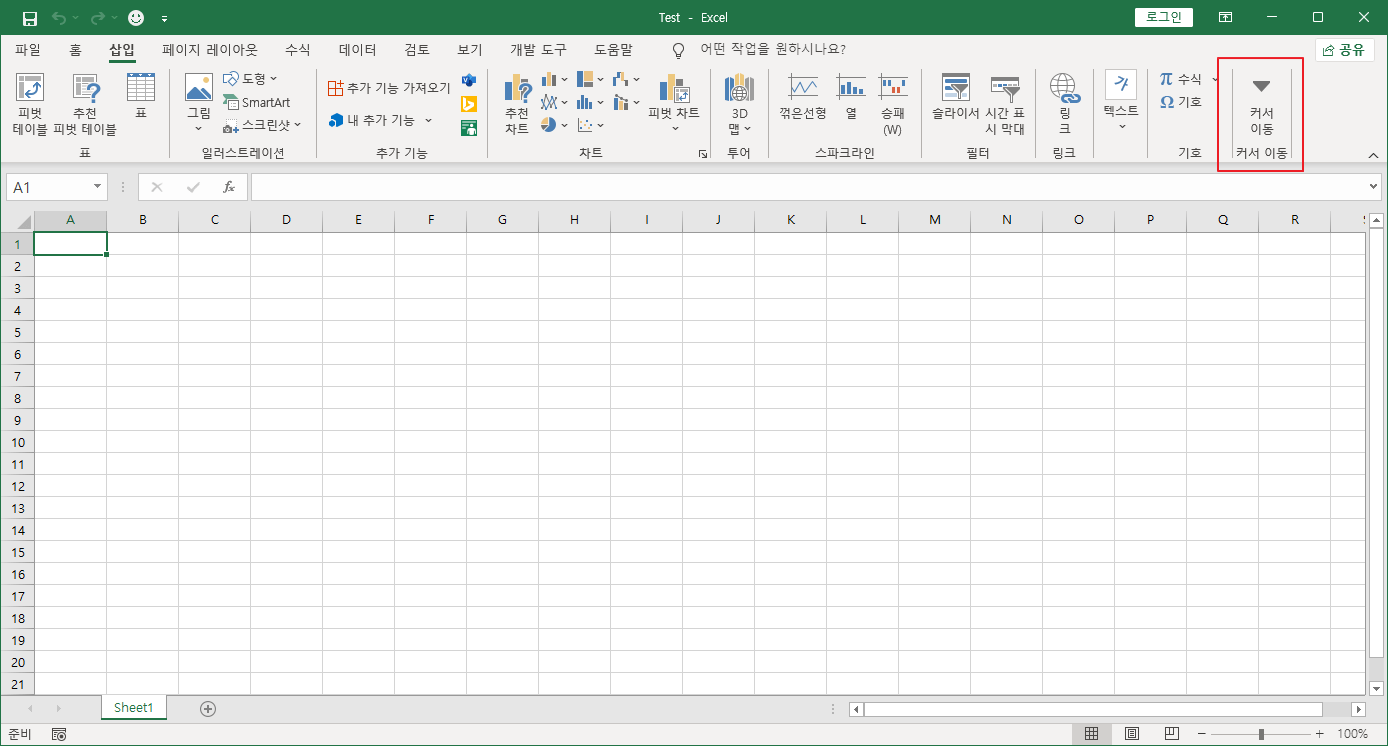This screenshot has width=1388, height=746.
Task: Insert a SmartArt graphic
Action: [x=257, y=102]
